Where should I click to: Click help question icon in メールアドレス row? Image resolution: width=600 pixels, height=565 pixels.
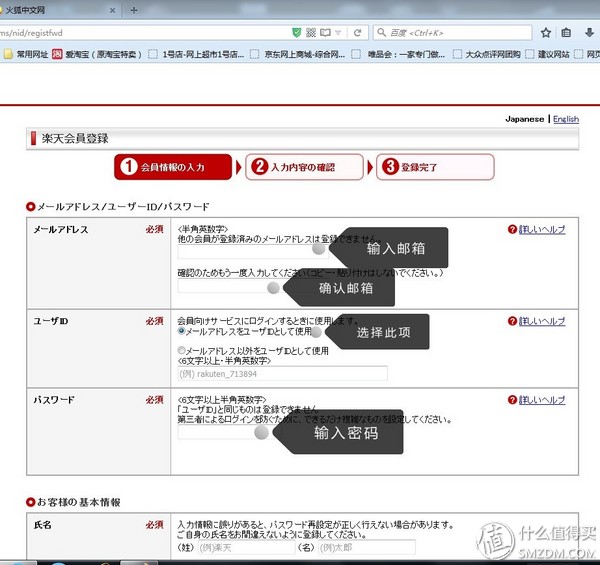pyautogui.click(x=512, y=229)
